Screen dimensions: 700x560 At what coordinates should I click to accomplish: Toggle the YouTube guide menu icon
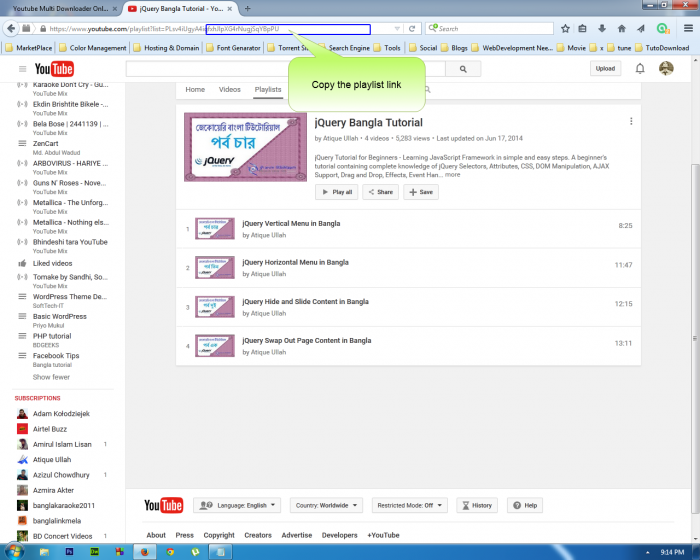[x=22, y=69]
